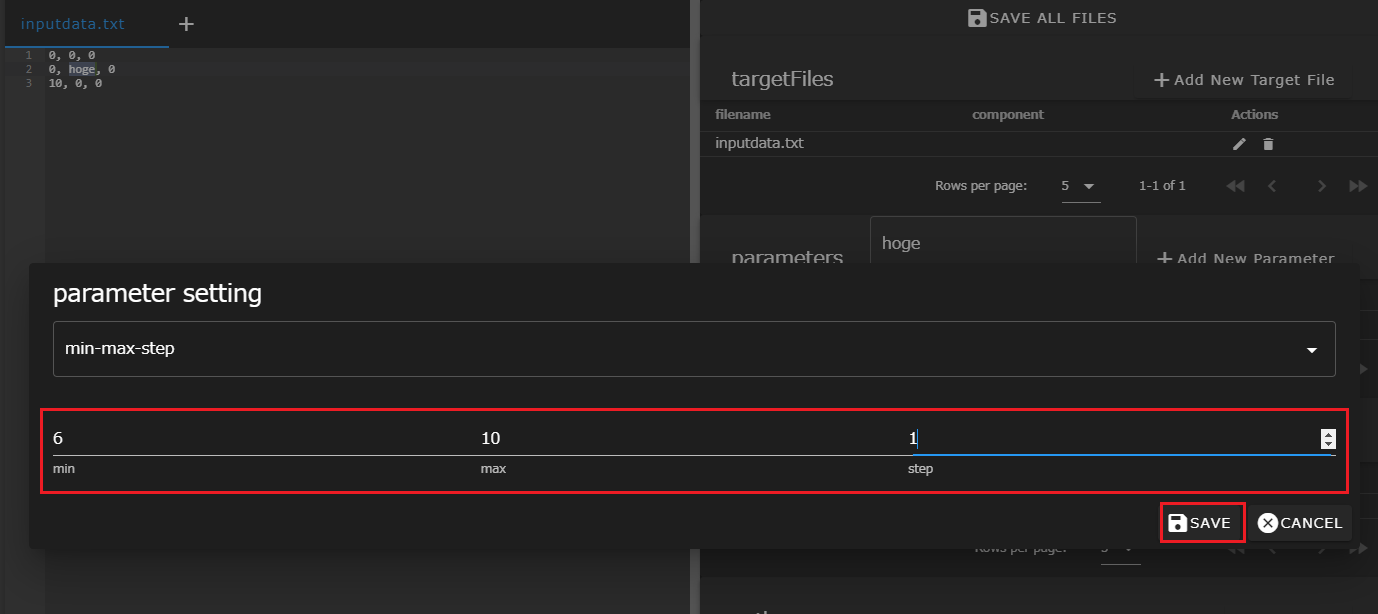Viewport: 1378px width, 614px height.
Task: Focus the min input field
Action: point(260,439)
